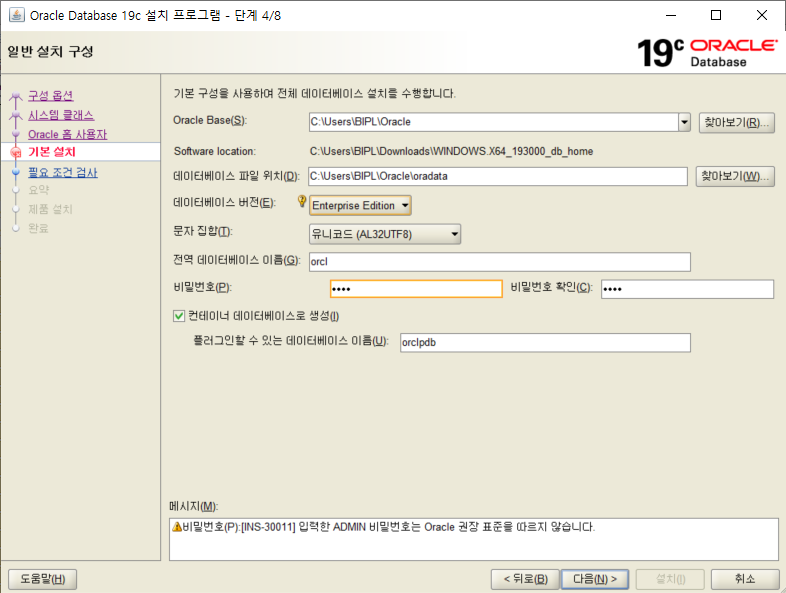Click the < 뒤로(B) back button
This screenshot has height=593, width=786.
coord(526,579)
